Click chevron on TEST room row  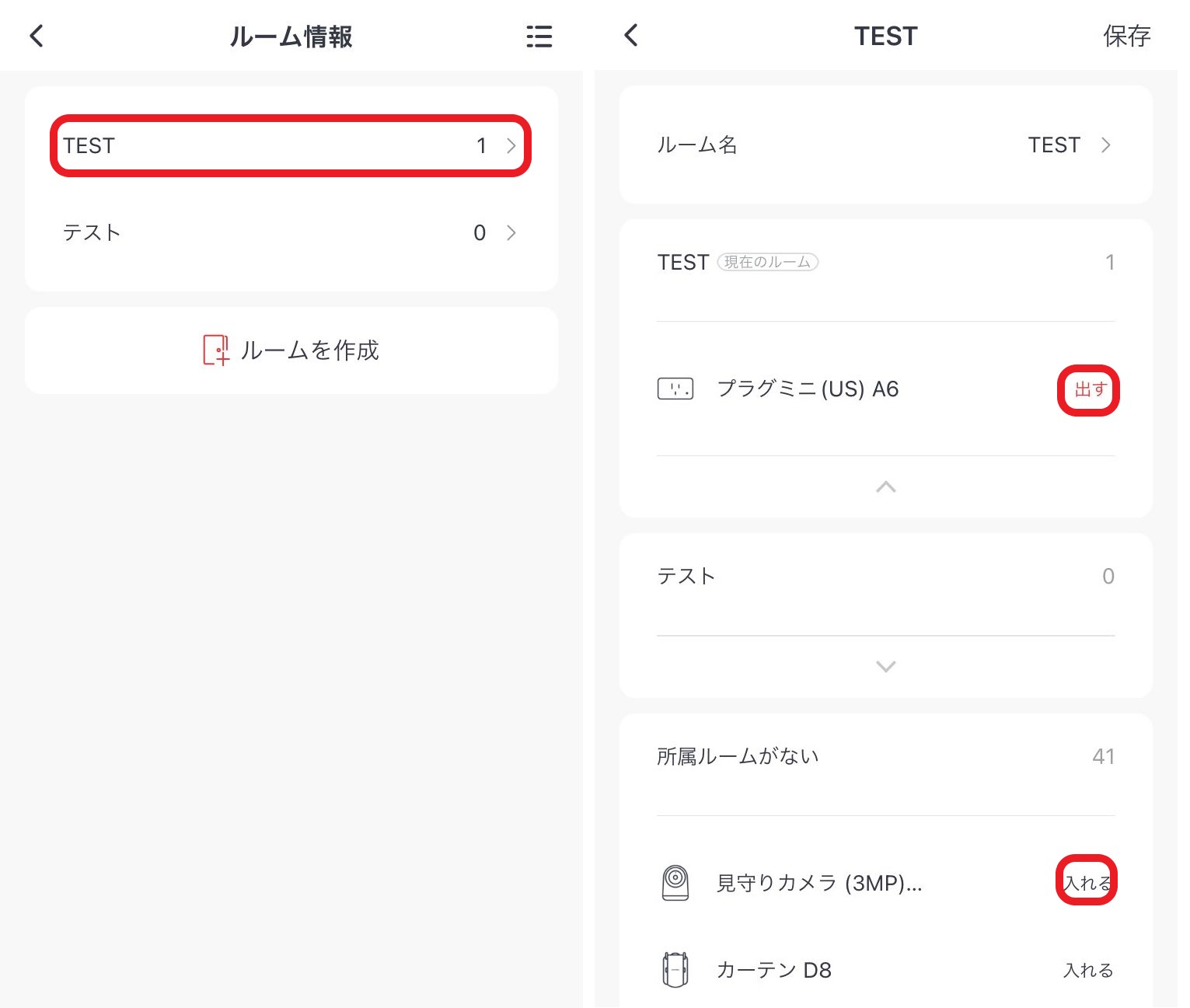coord(511,145)
